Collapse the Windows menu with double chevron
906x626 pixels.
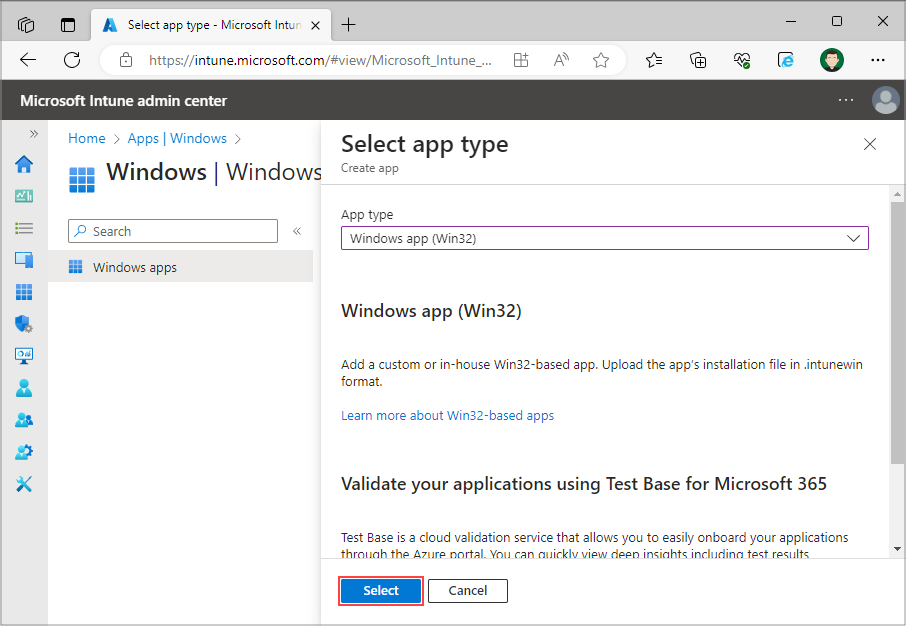pyautogui.click(x=297, y=231)
